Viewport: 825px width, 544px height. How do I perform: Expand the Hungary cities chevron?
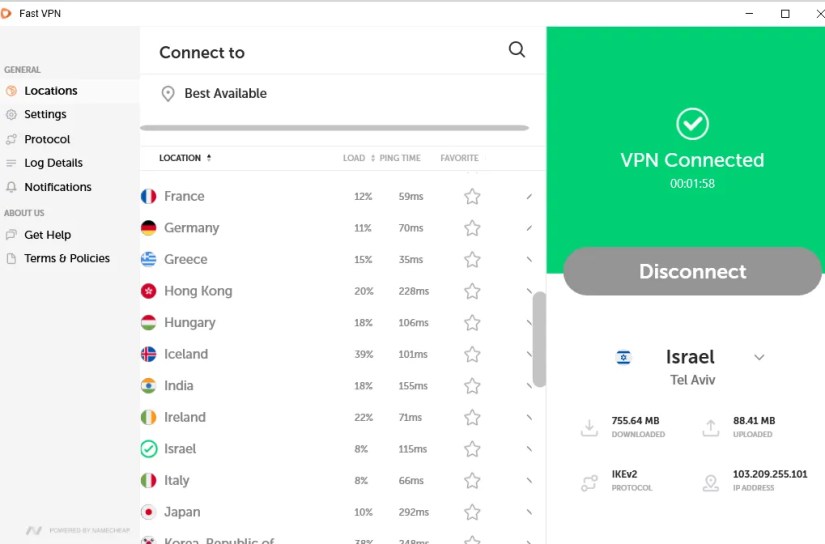pyautogui.click(x=529, y=323)
